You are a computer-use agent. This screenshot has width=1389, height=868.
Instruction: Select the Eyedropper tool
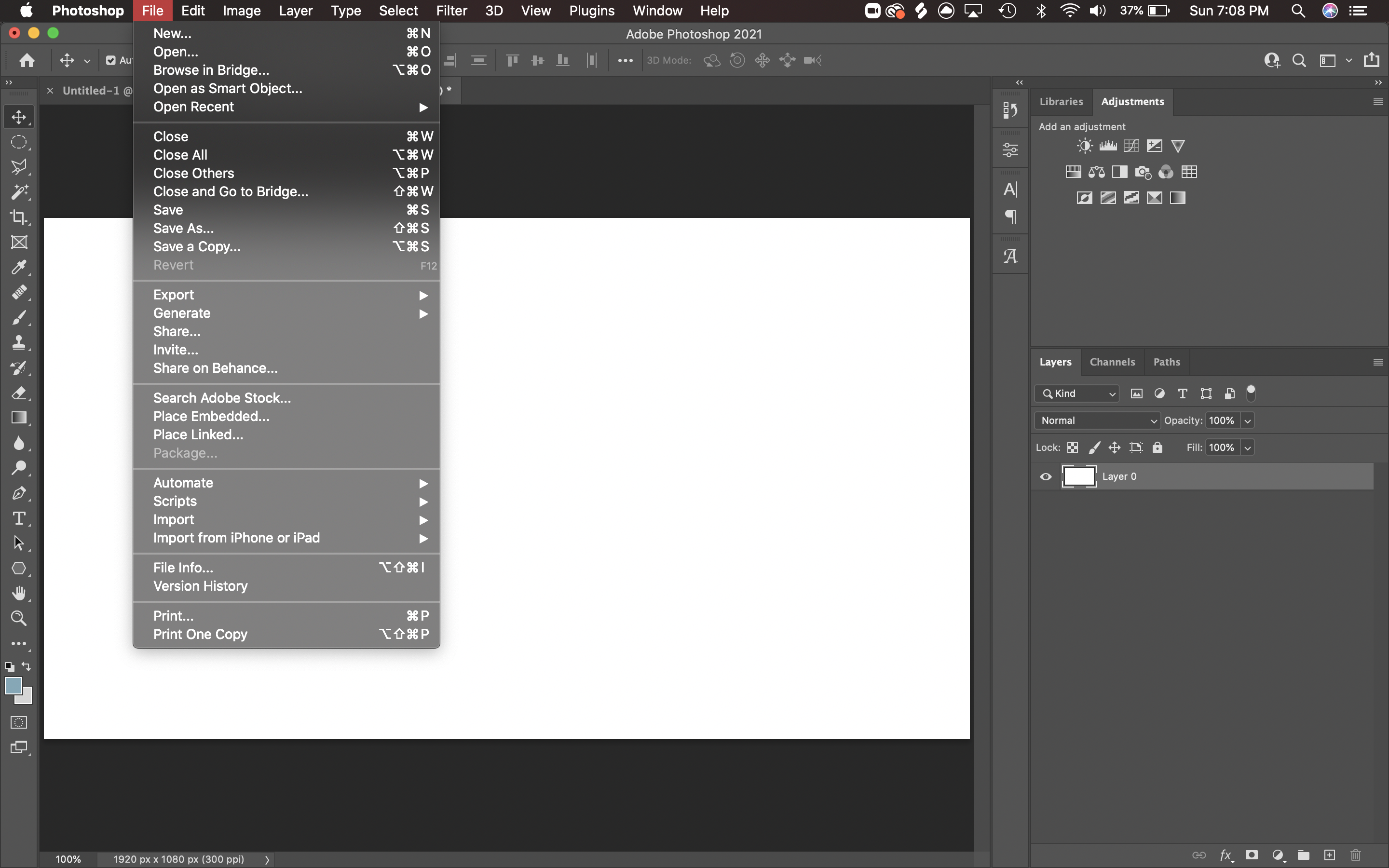tap(19, 268)
